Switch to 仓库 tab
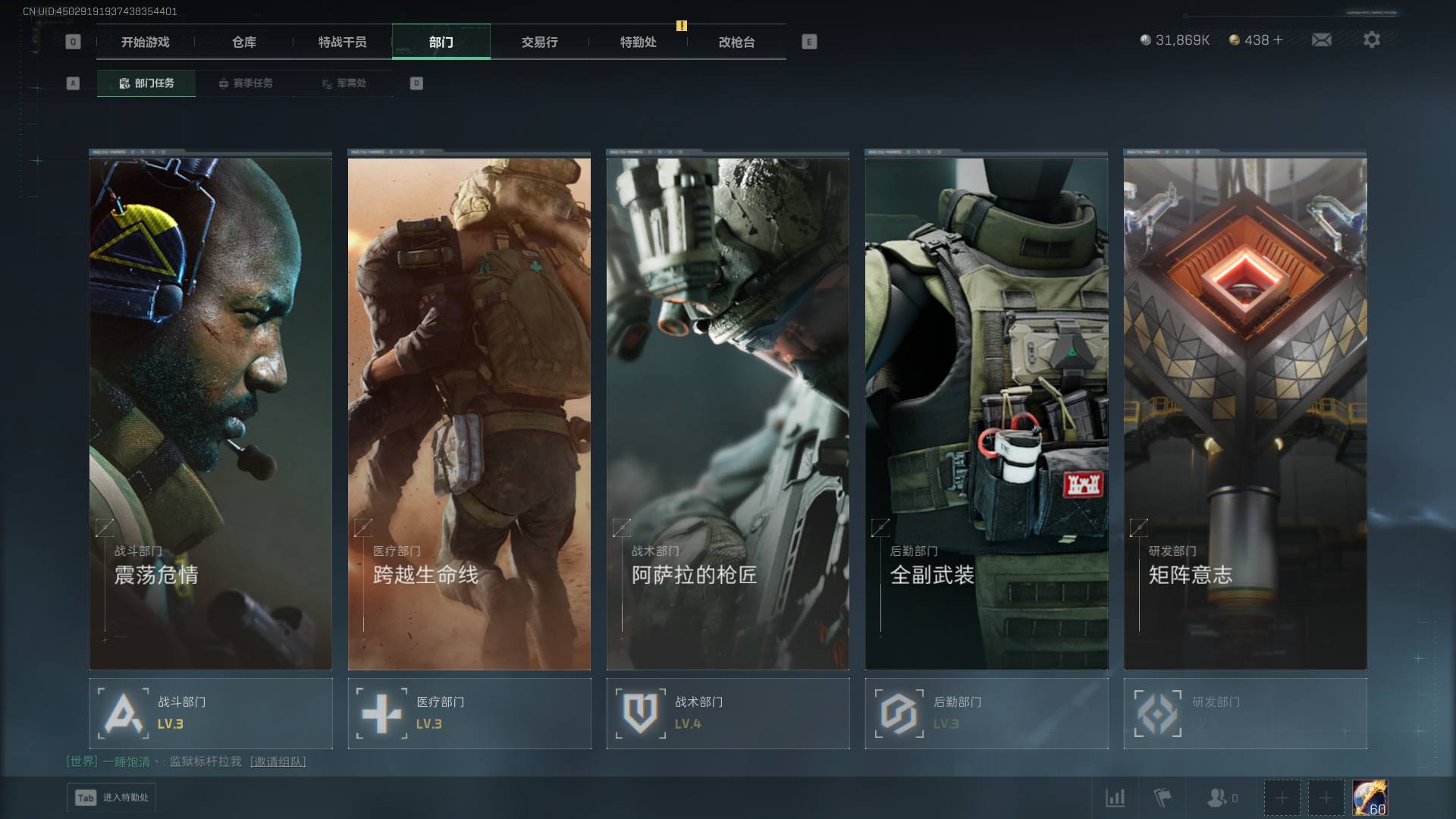The image size is (1456, 819). click(244, 42)
